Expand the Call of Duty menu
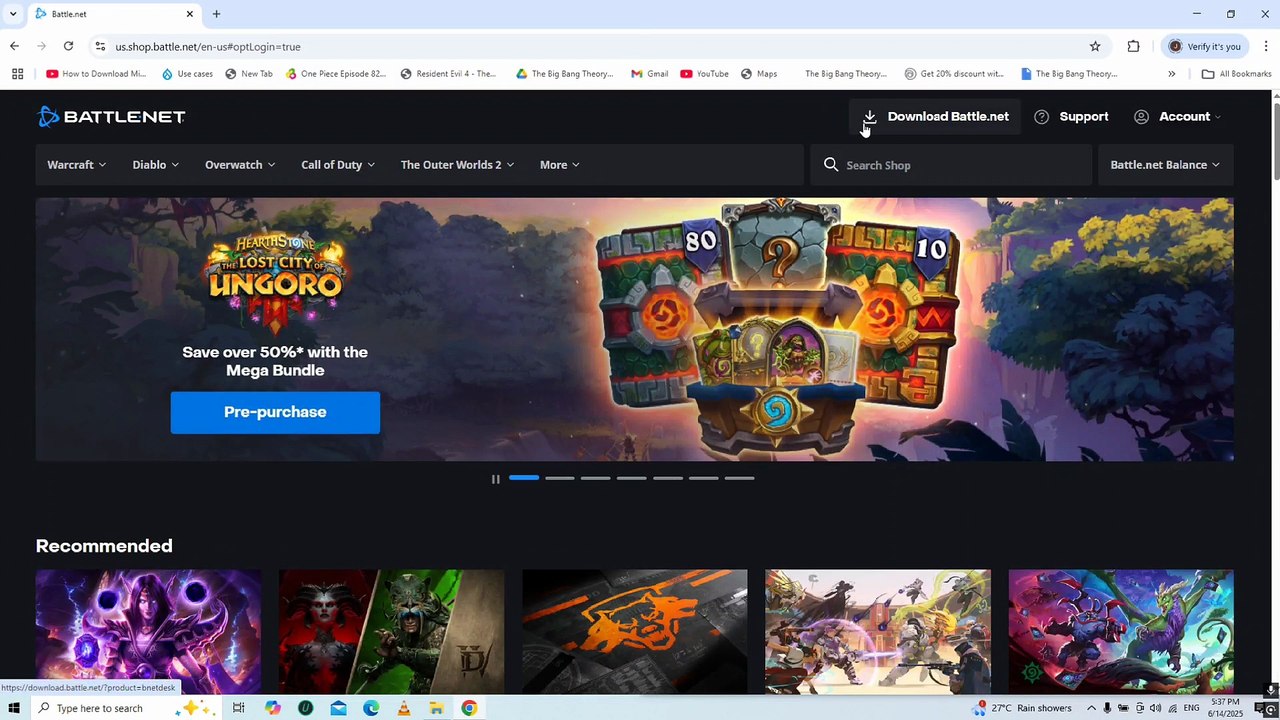Screen dimensions: 1280x720 point(338,165)
